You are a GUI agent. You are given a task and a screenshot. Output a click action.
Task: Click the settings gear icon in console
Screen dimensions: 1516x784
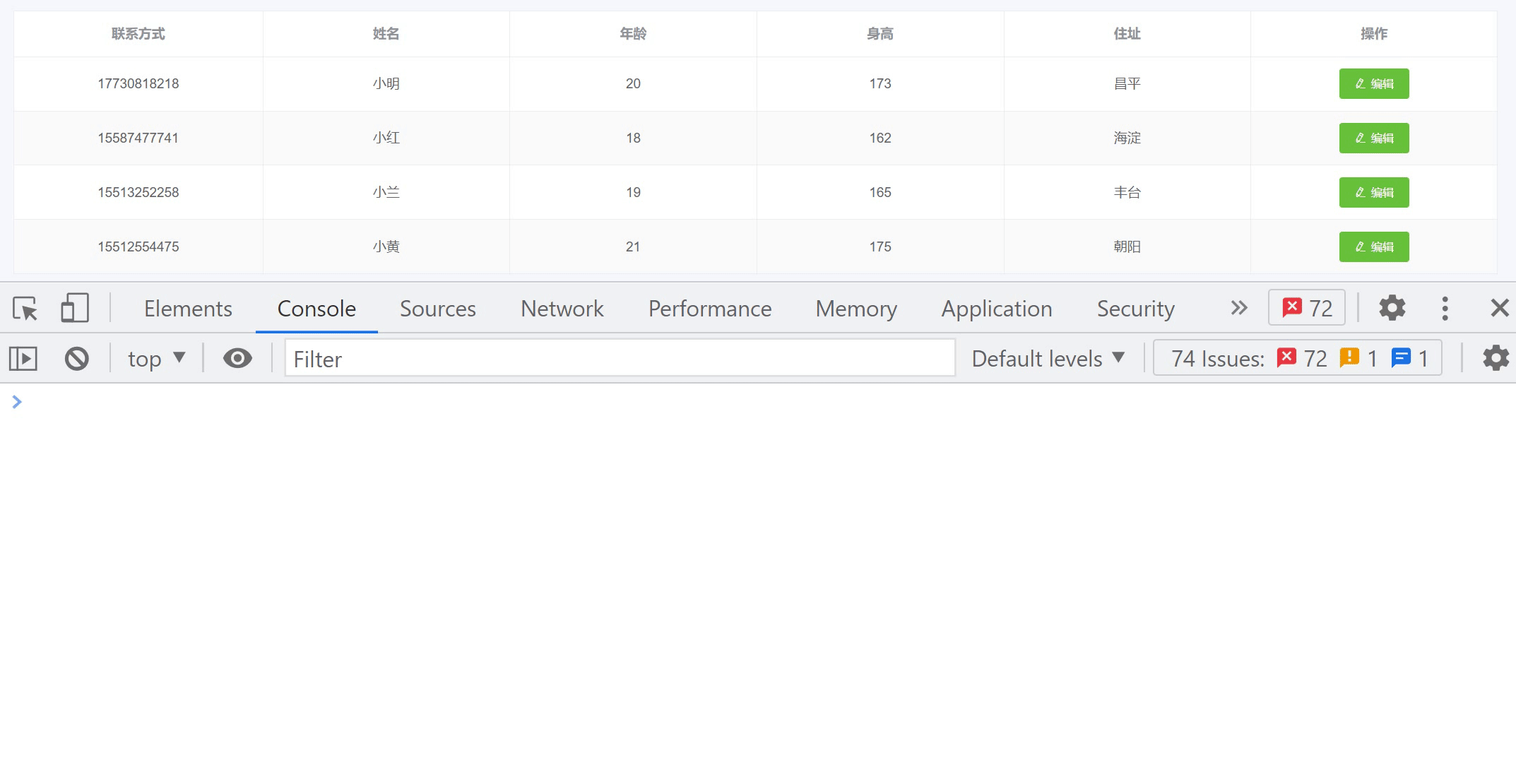1496,357
